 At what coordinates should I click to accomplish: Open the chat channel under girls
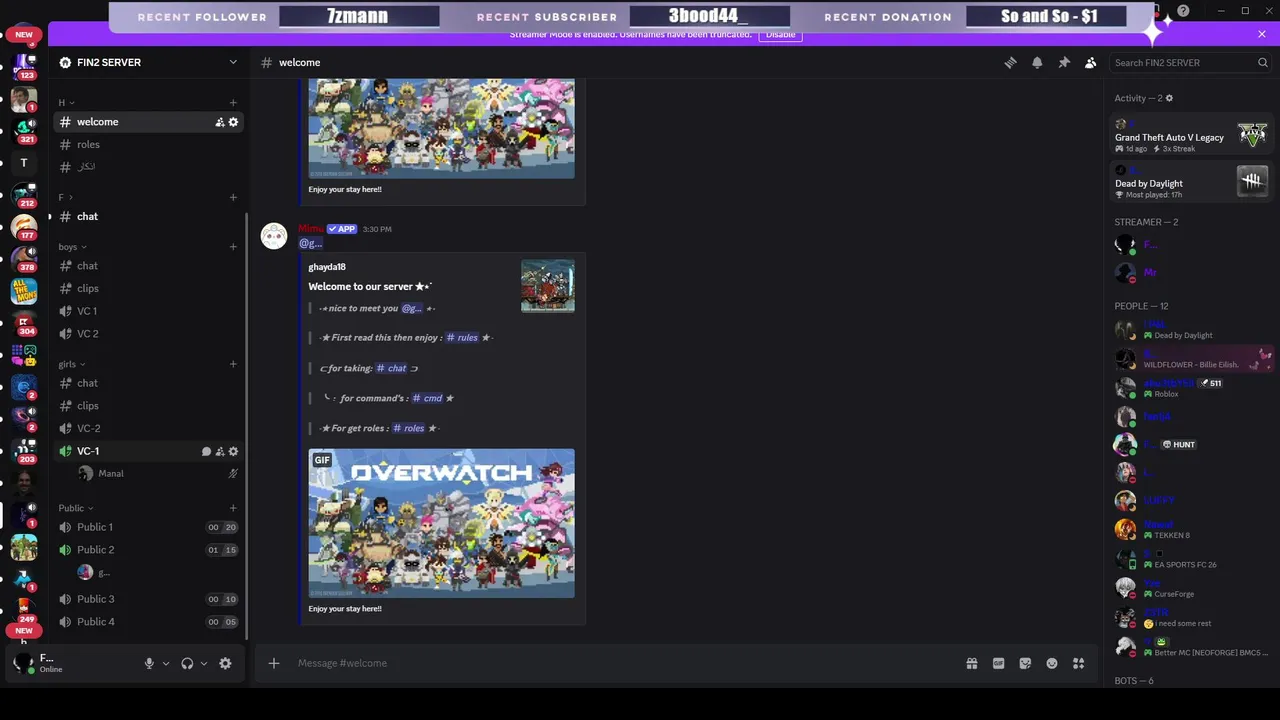147,383
